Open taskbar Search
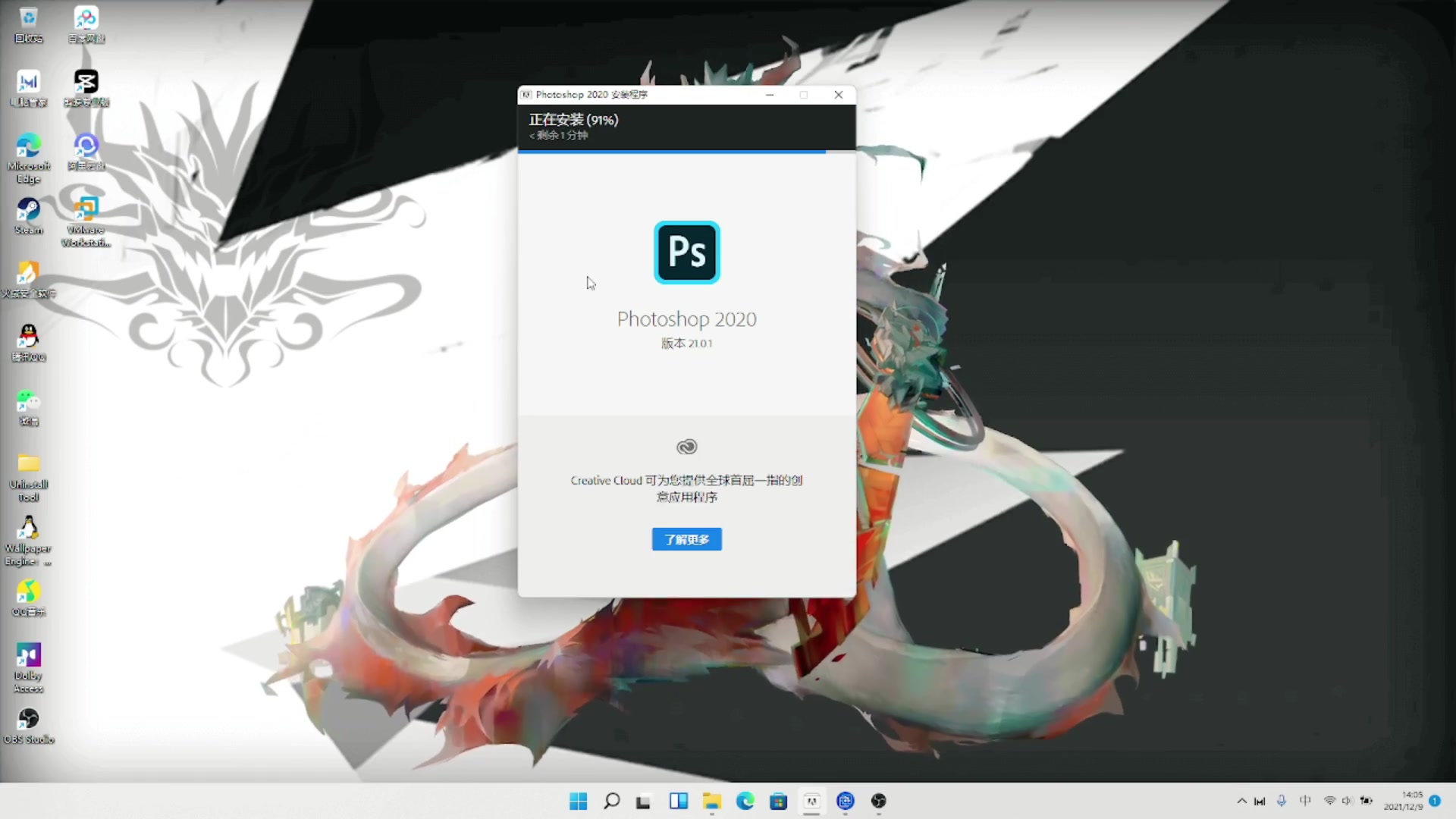Viewport: 1456px width, 819px height. point(611,802)
